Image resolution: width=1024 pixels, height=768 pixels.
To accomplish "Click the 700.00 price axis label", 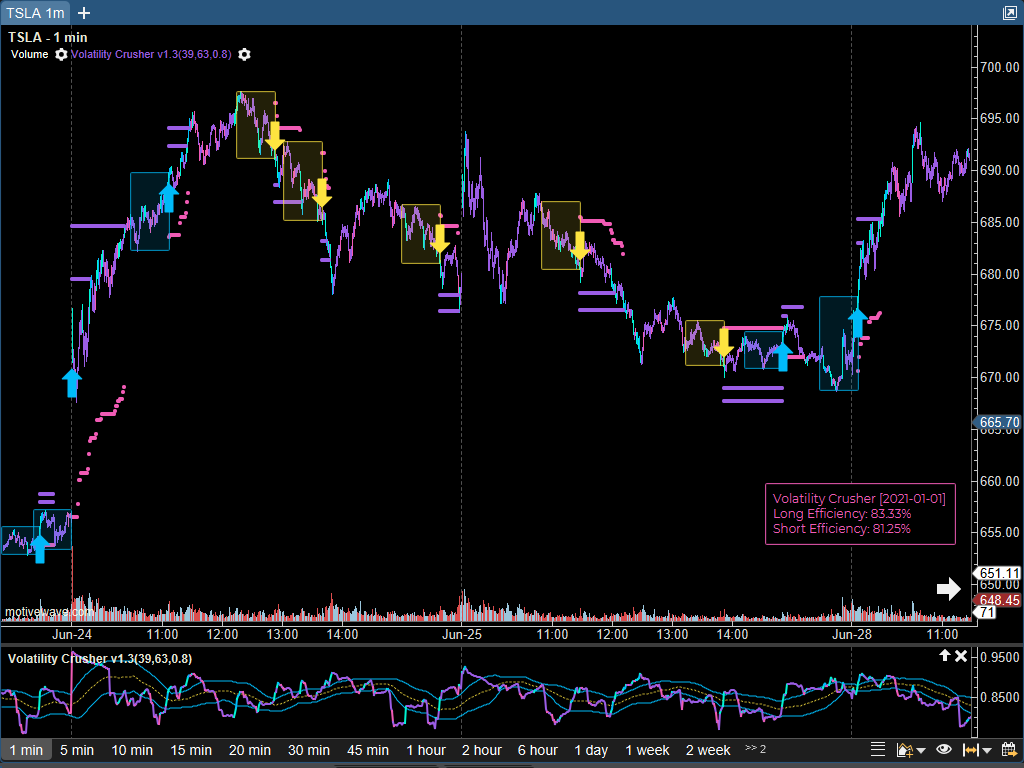I will (1000, 67).
